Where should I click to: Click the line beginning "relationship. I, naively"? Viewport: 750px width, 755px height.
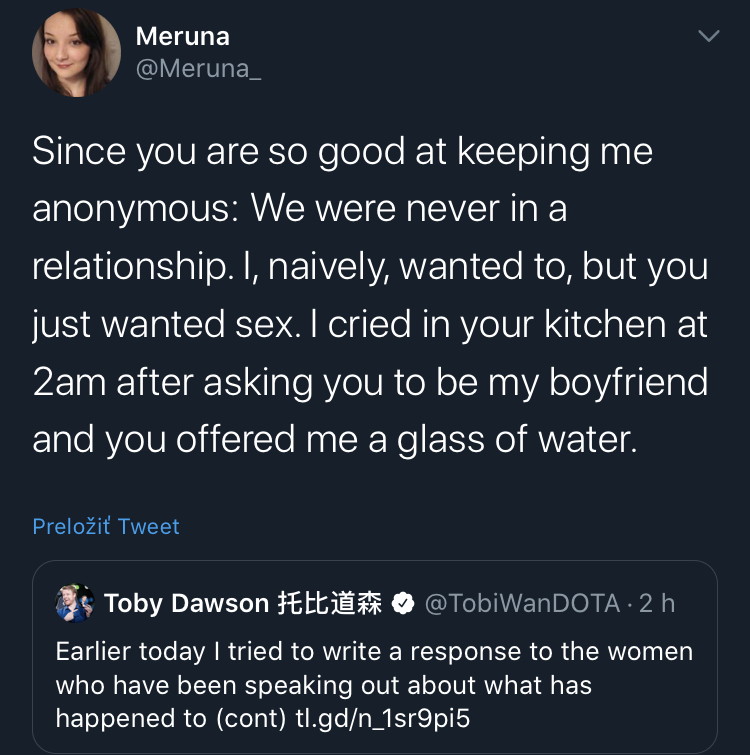point(370,267)
